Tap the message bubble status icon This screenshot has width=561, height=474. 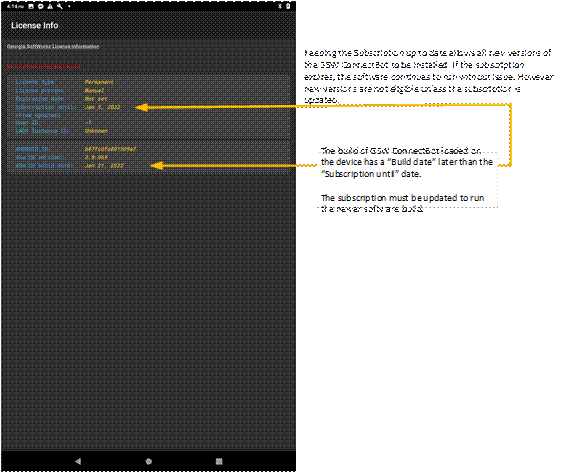pos(41,6)
